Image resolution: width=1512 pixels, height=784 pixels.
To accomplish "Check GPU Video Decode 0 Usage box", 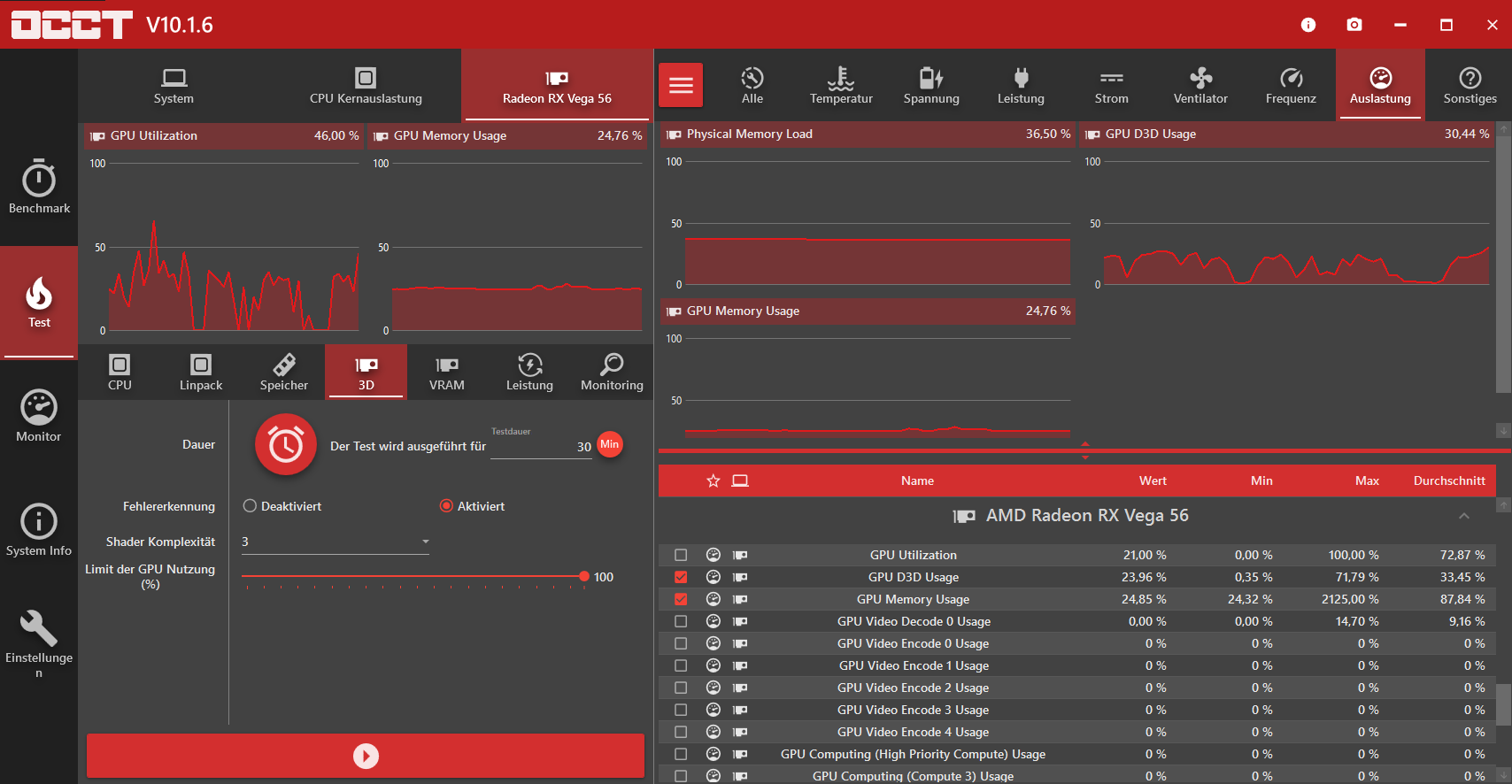I will tap(681, 621).
